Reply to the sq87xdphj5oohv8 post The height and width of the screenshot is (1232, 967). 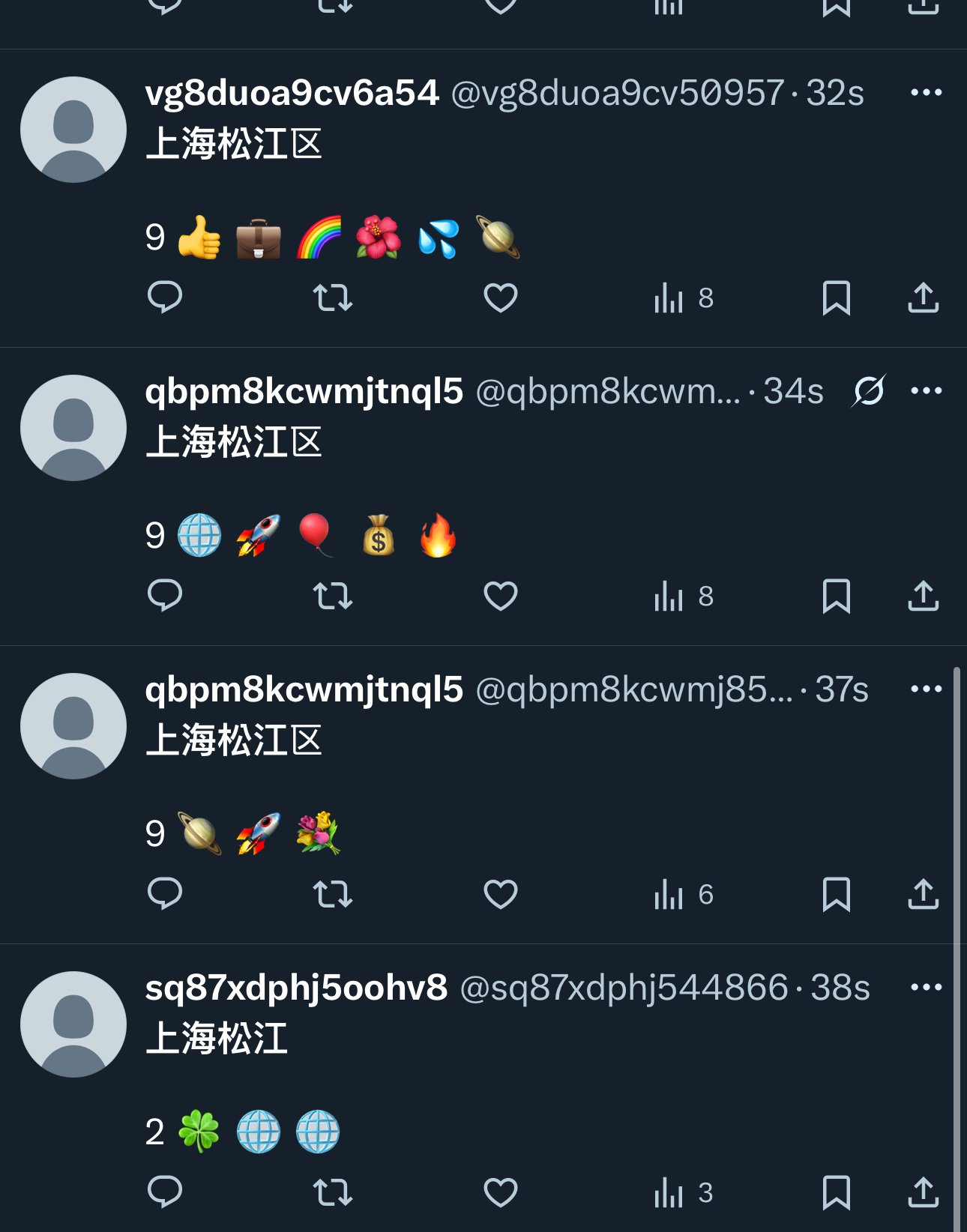coord(165,1192)
